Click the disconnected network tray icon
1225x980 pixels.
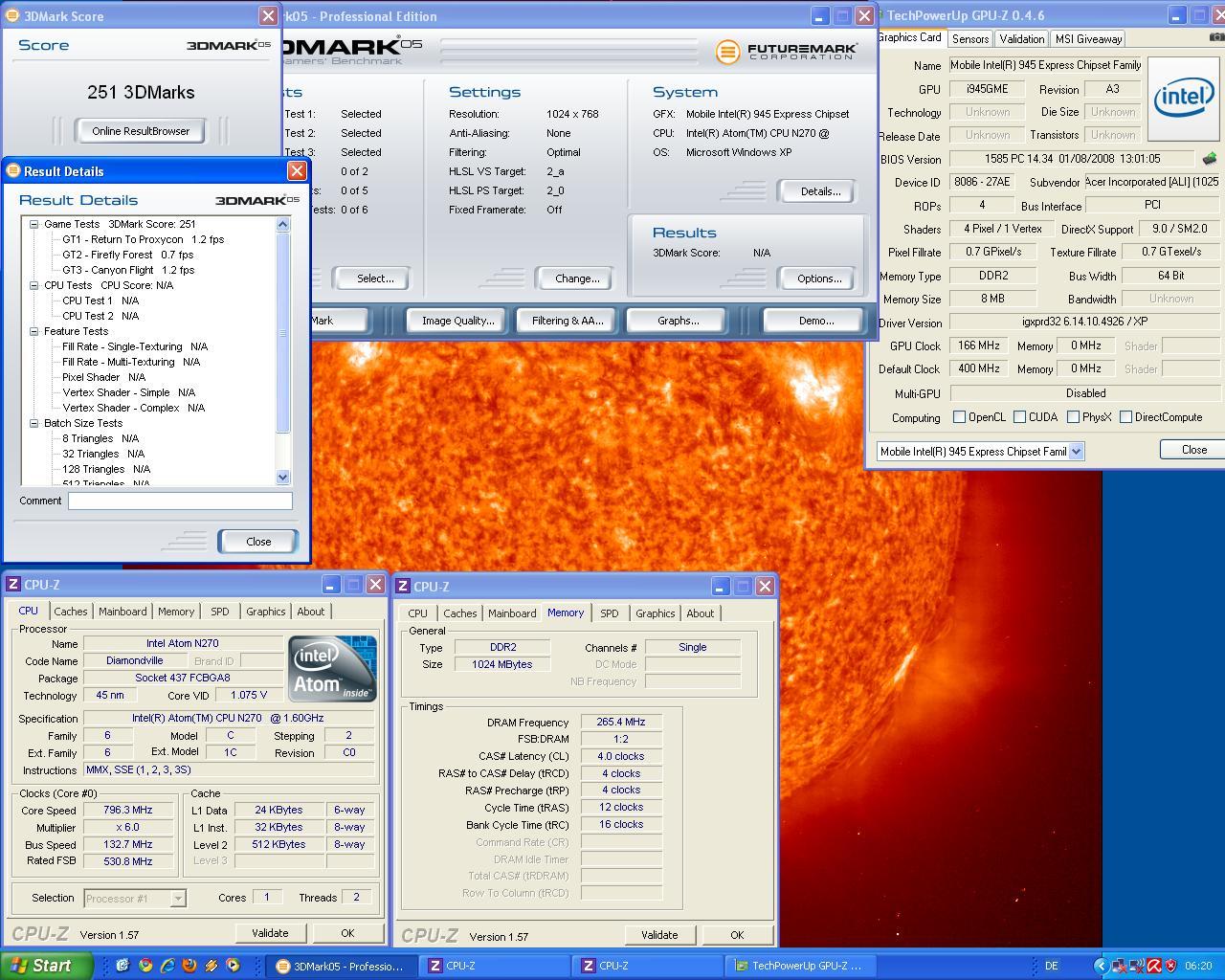pyautogui.click(x=1120, y=966)
